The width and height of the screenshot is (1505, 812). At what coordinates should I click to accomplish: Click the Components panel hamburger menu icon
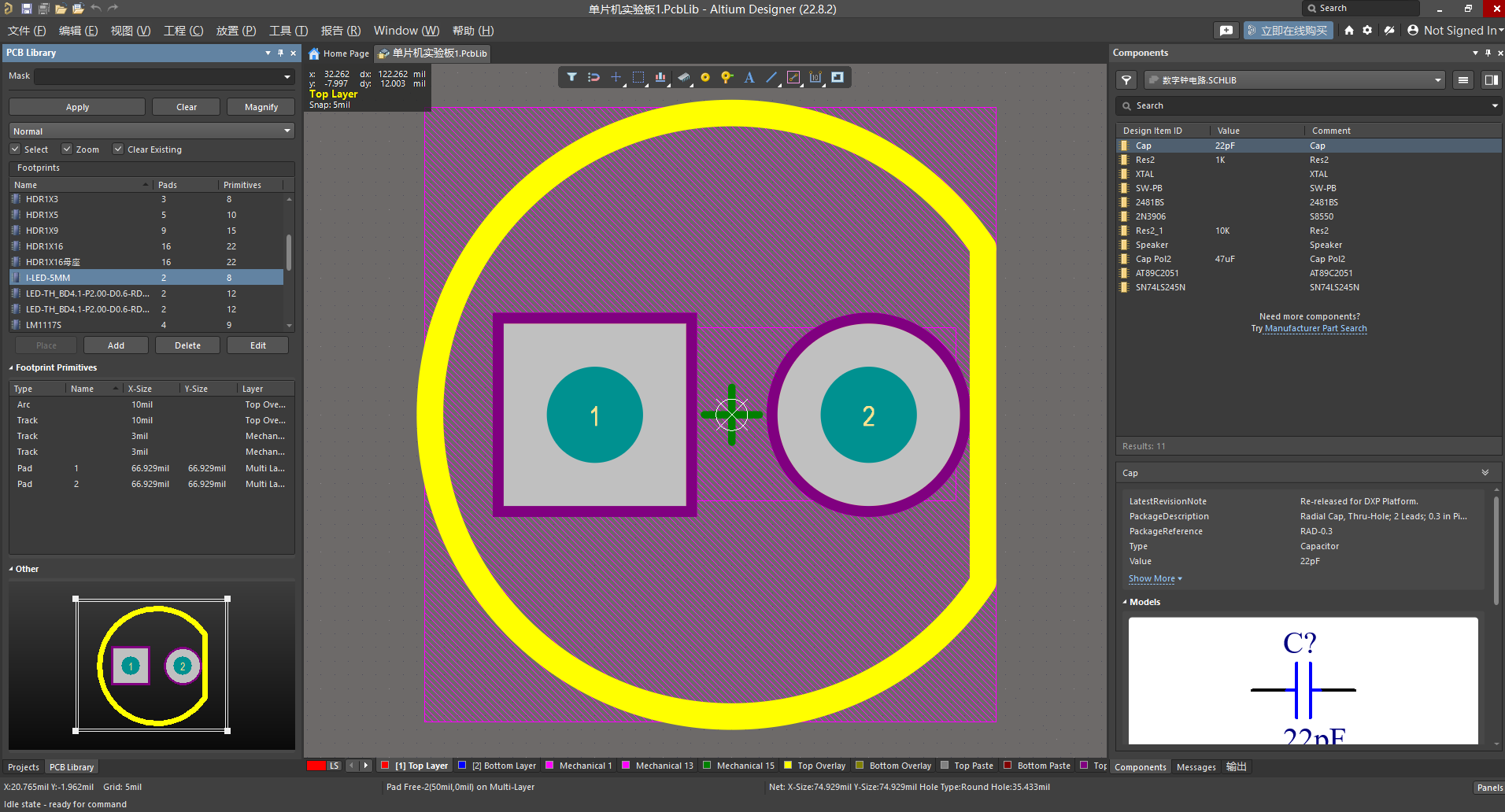(x=1463, y=80)
